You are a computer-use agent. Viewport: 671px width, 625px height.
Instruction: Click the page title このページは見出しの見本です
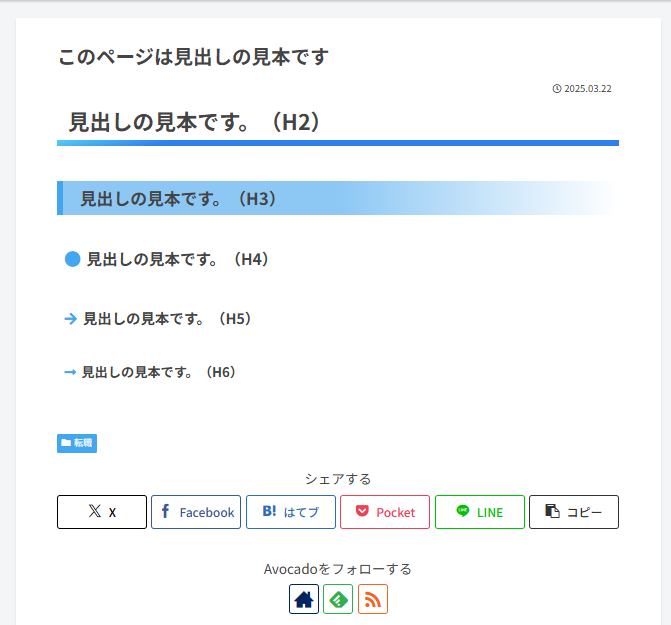pos(193,57)
